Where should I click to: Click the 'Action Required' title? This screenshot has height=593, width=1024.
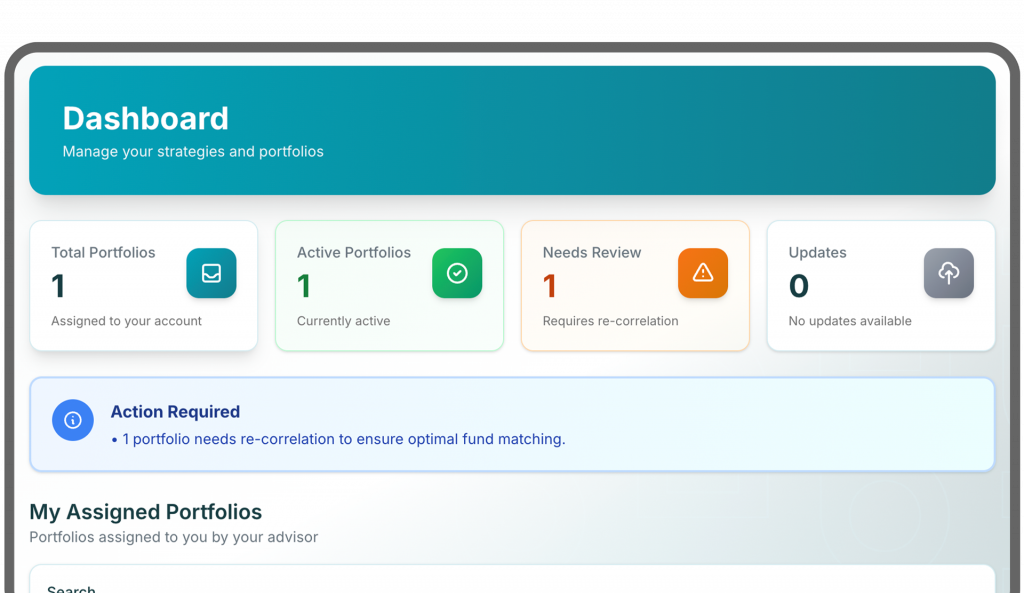pos(175,412)
